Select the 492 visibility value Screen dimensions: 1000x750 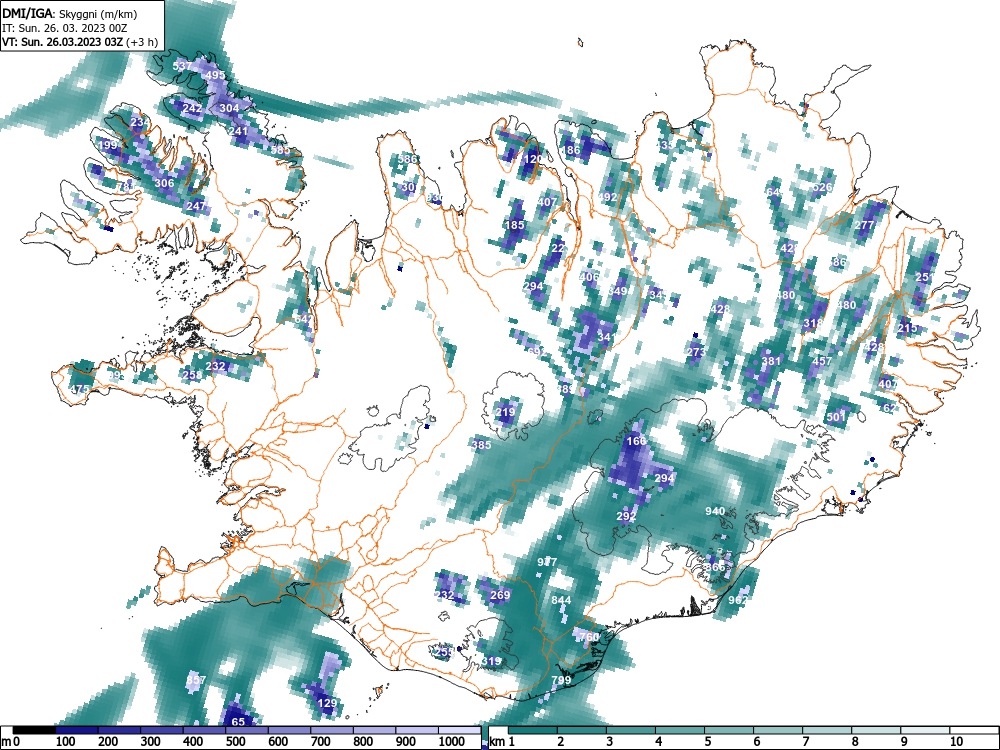coord(607,198)
